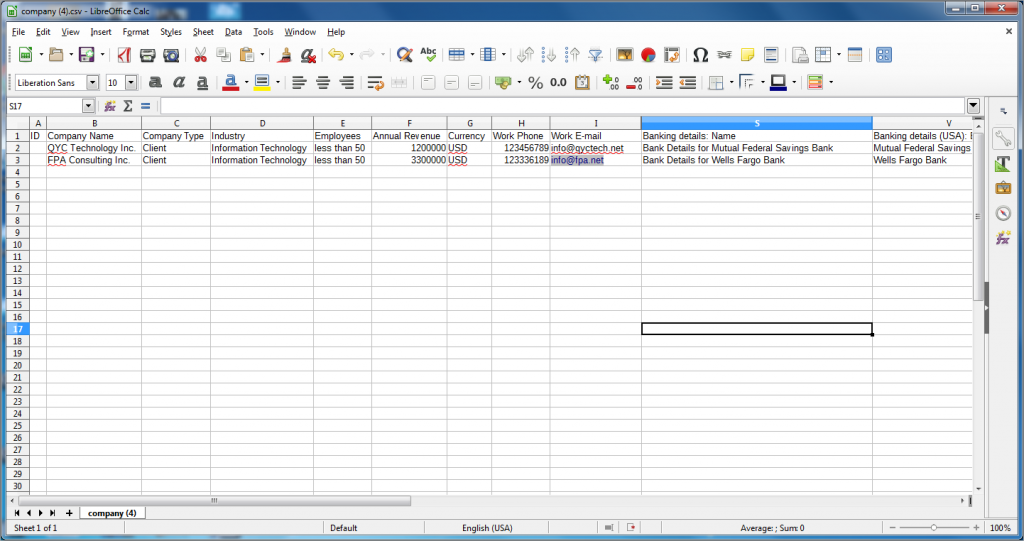
Task: Click the Add Decimal Place icon
Action: point(611,82)
